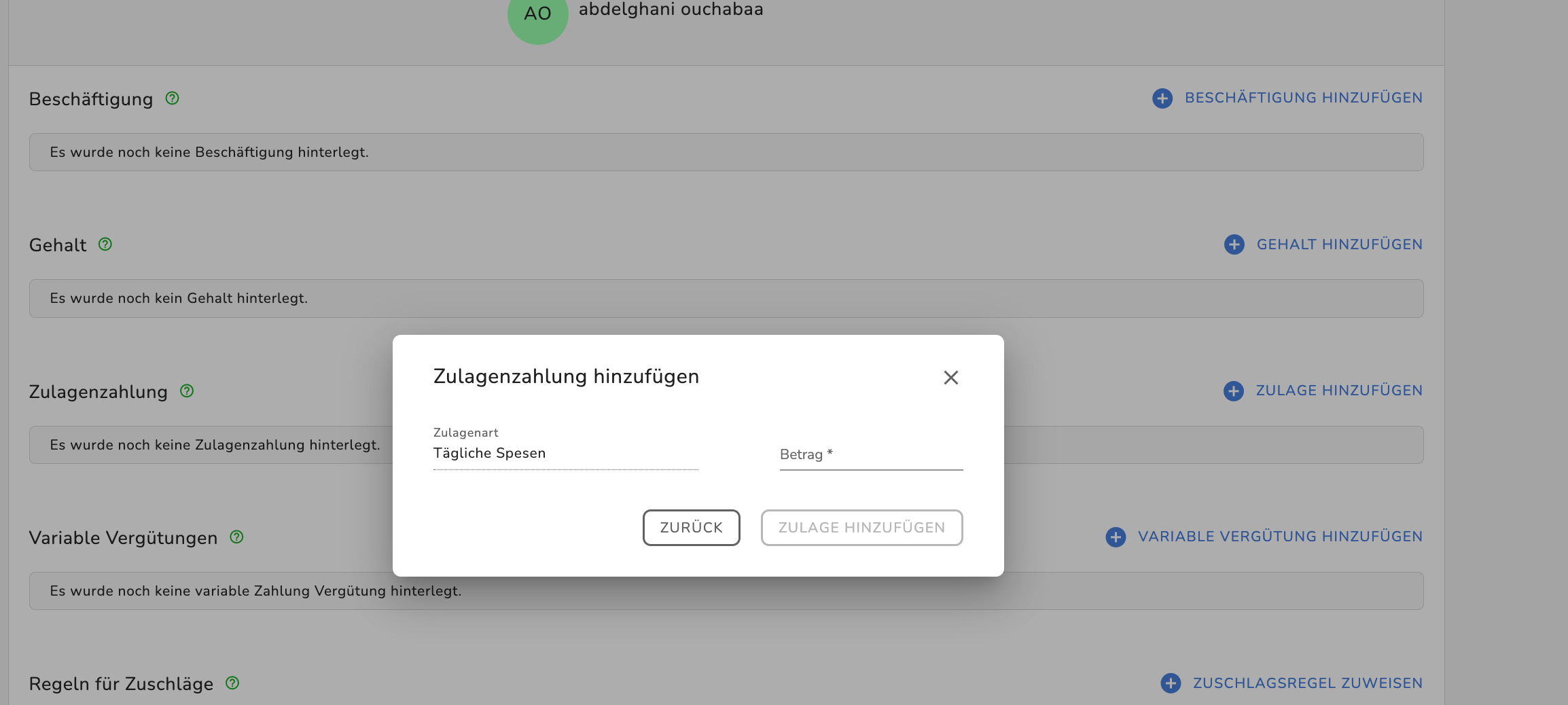Click ZULAGE HINZUFÜGEN link on background page
This screenshot has width=1568, height=705.
click(1338, 391)
